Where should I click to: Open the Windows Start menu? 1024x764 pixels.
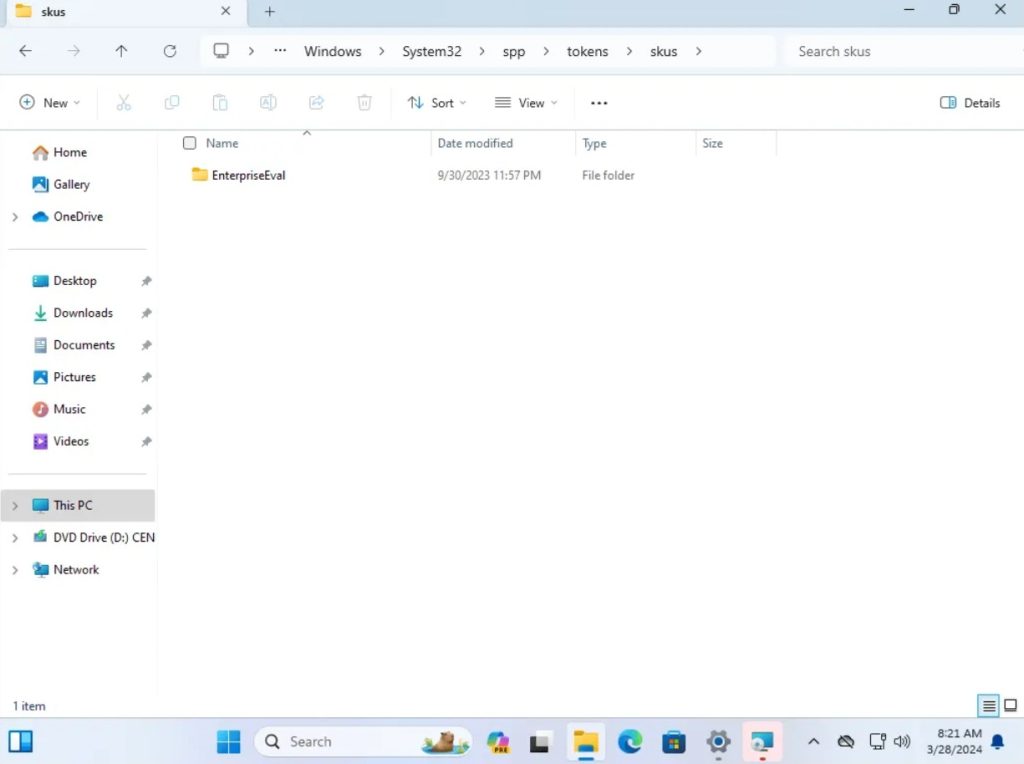[x=229, y=742]
